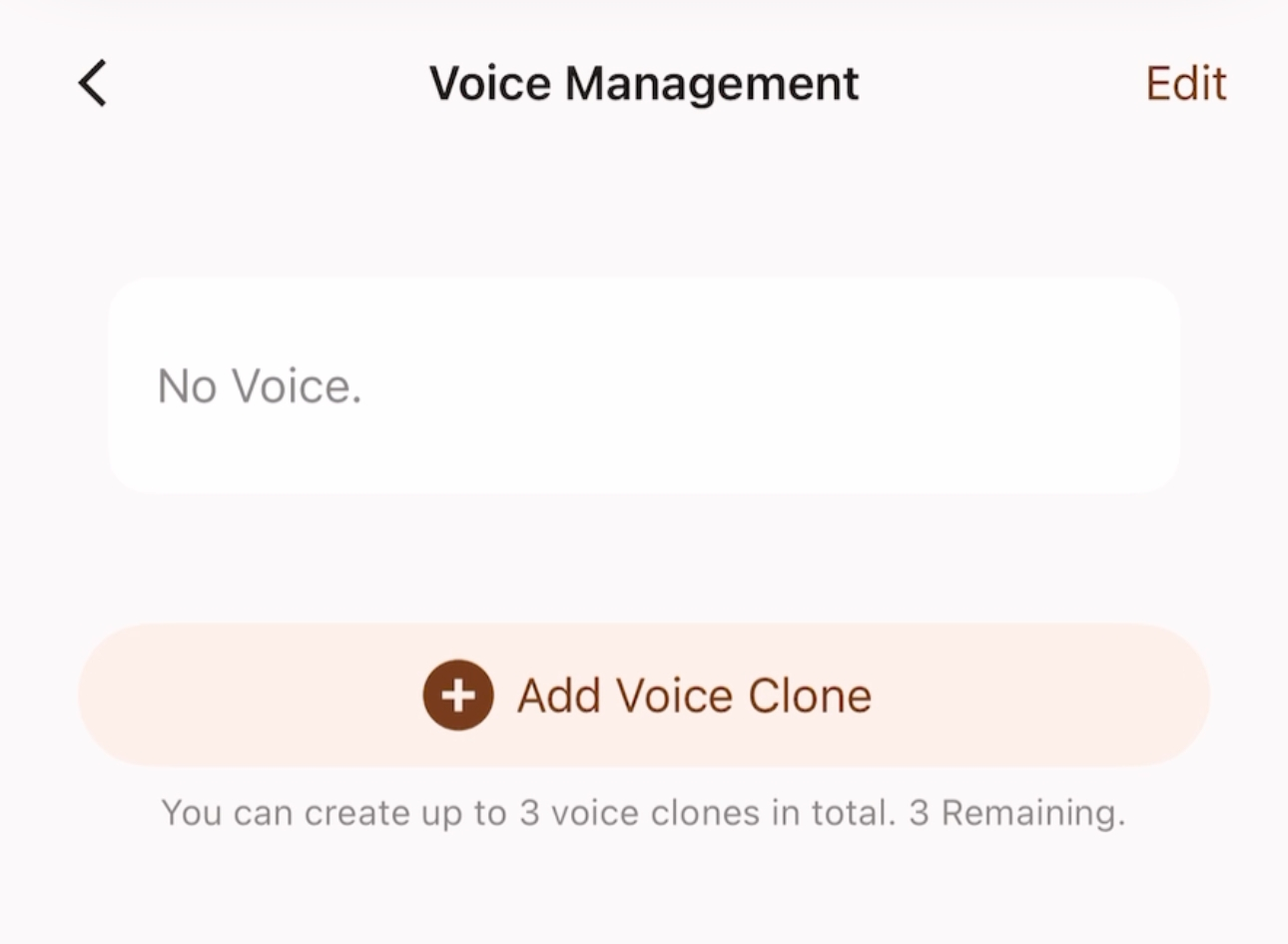This screenshot has height=944, width=1288.
Task: Tap the Voice Management title text
Action: tap(644, 83)
